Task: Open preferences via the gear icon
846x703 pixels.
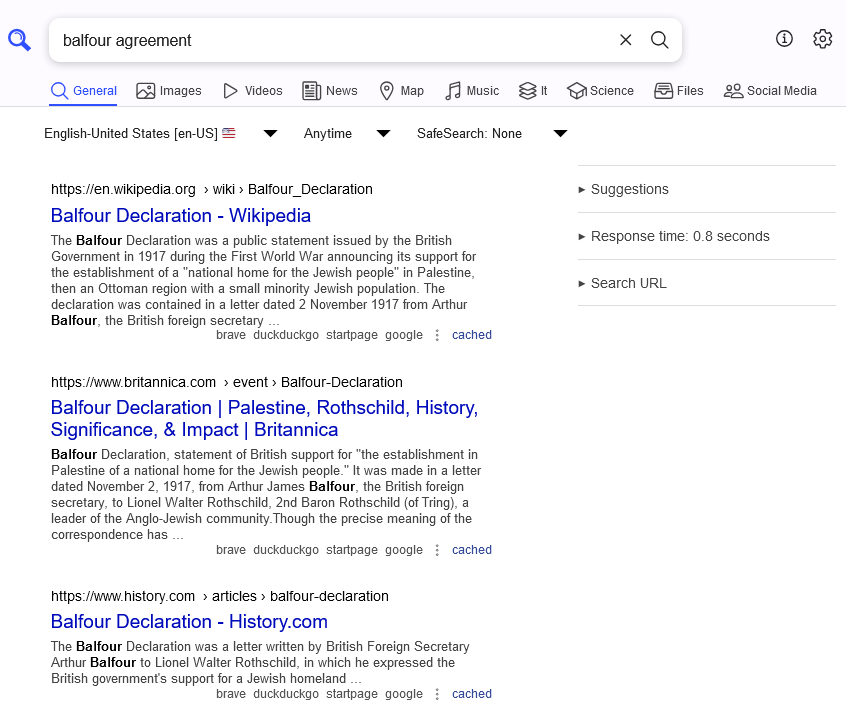Action: click(822, 39)
